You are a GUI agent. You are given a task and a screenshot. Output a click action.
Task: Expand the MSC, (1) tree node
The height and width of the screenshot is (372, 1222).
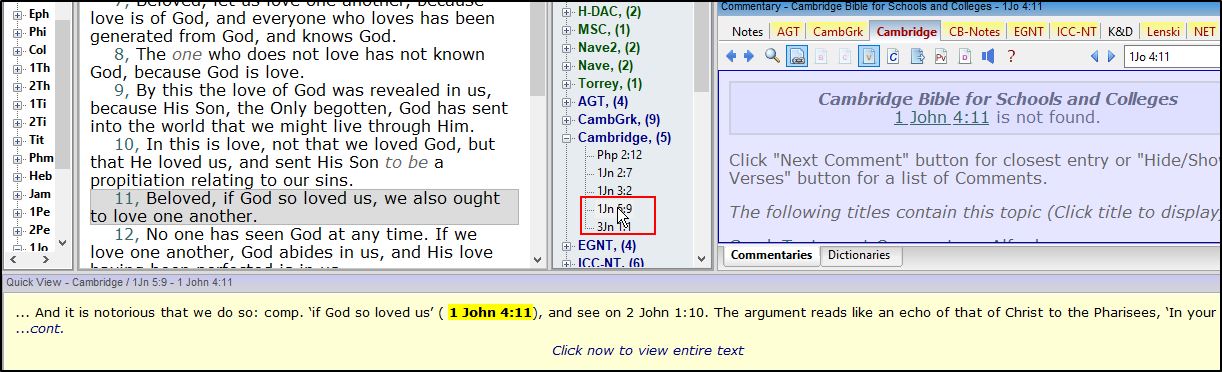568,29
